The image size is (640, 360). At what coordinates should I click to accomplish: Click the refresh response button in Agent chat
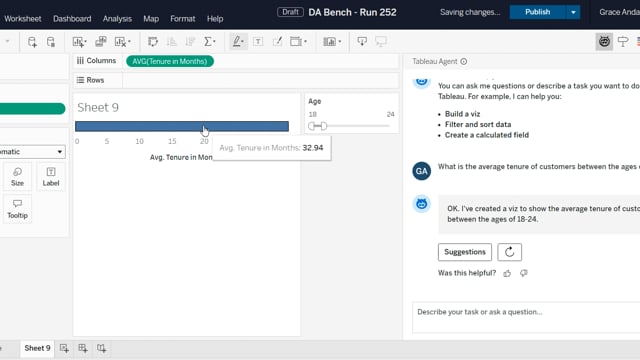[x=509, y=252]
